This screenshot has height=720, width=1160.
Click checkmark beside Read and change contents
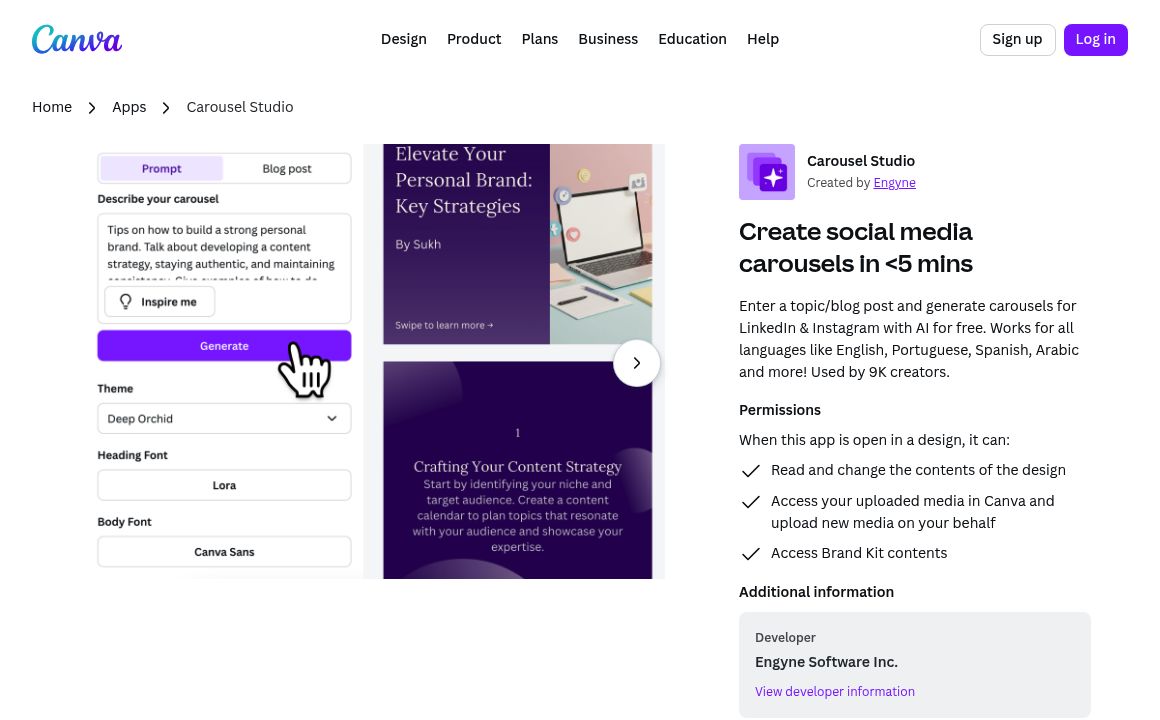[x=750, y=471]
